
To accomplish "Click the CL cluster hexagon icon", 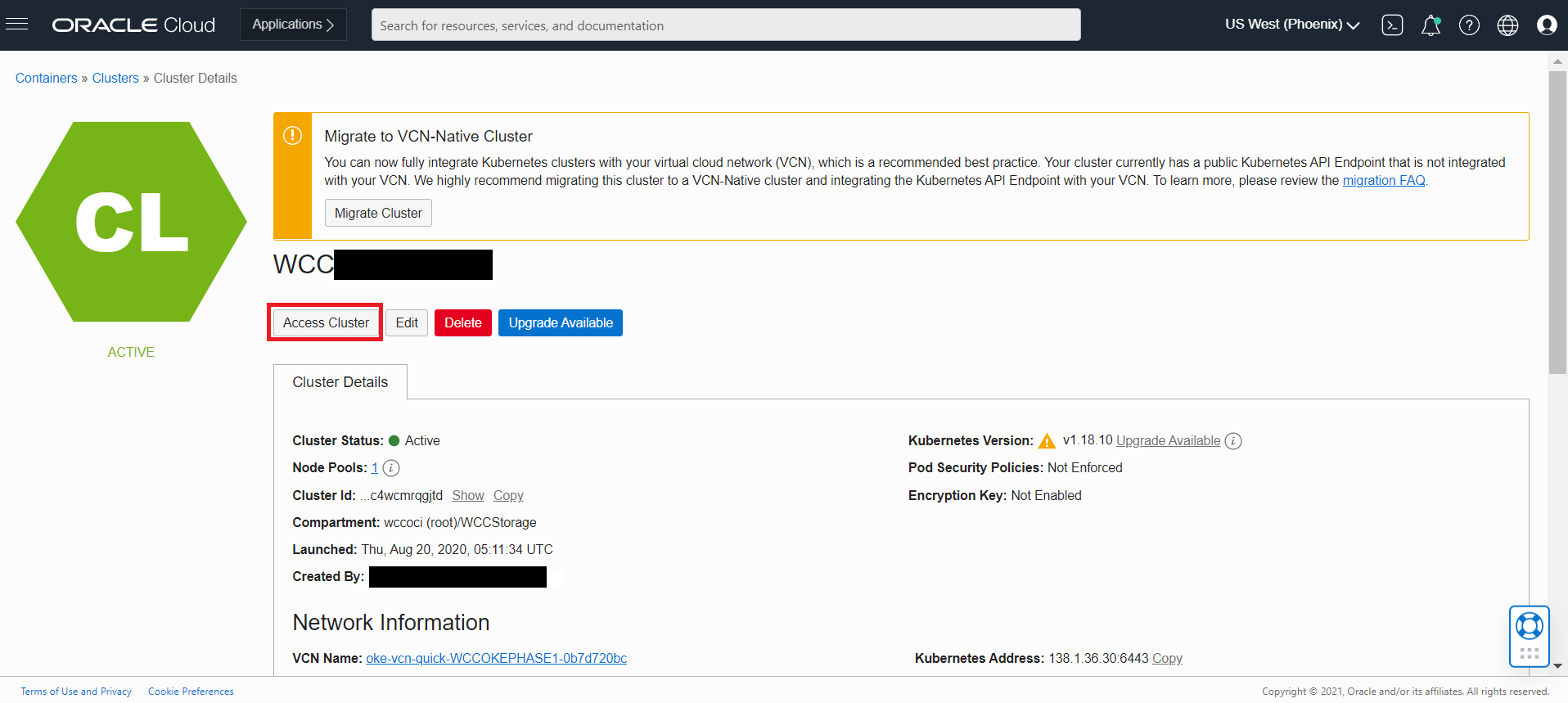I will [131, 222].
